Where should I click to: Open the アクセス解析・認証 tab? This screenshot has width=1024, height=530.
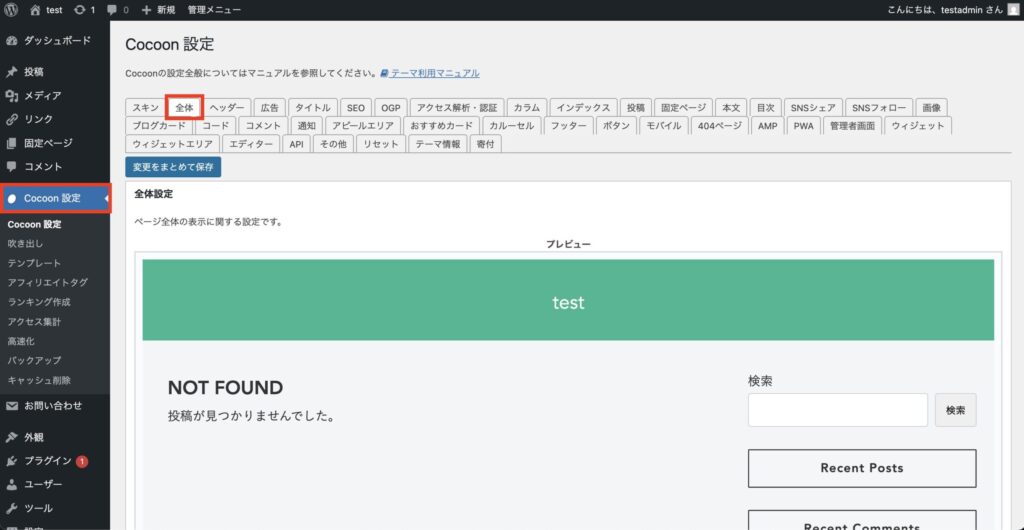click(x=457, y=108)
